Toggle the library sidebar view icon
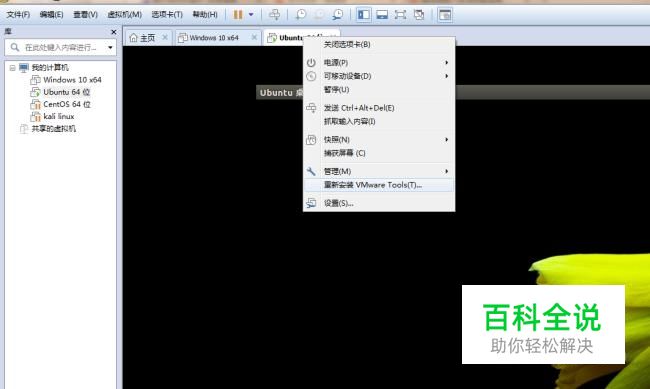The image size is (650, 389). 364,15
